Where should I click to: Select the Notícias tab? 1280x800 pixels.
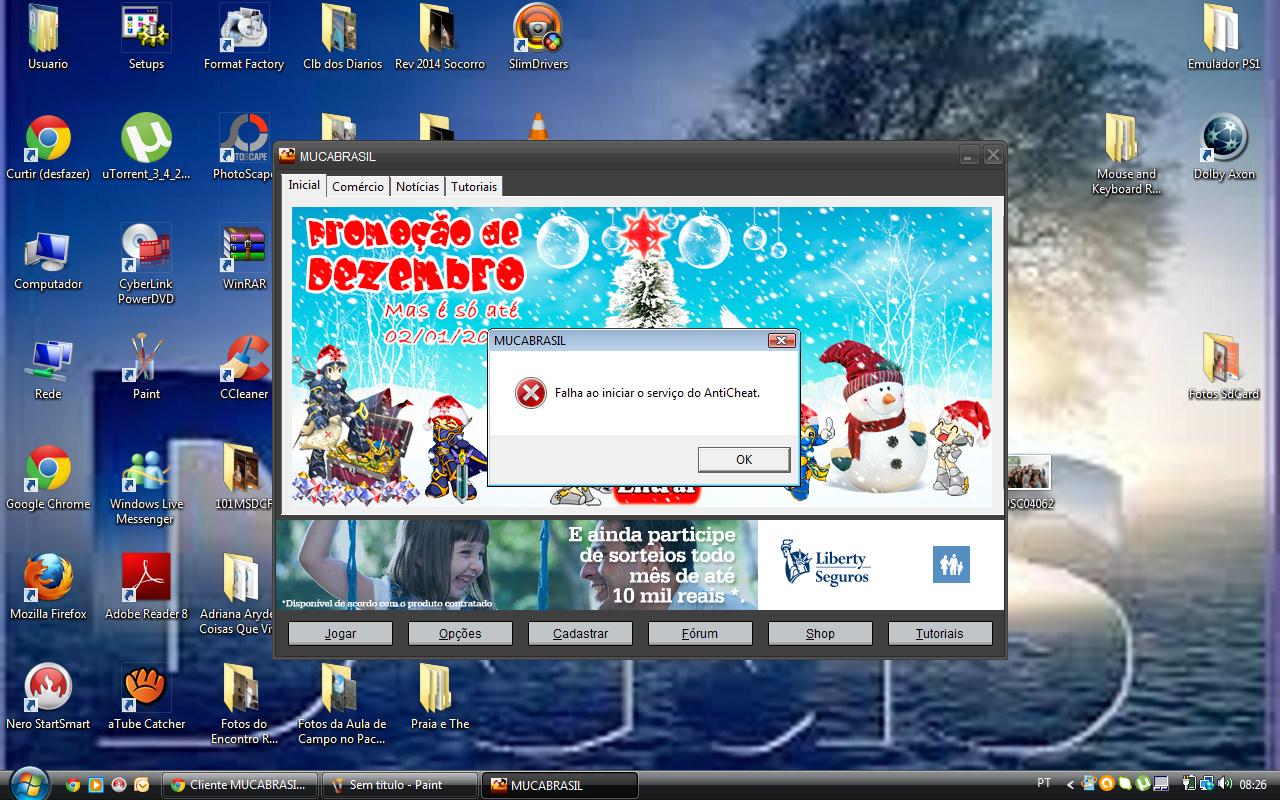(417, 186)
